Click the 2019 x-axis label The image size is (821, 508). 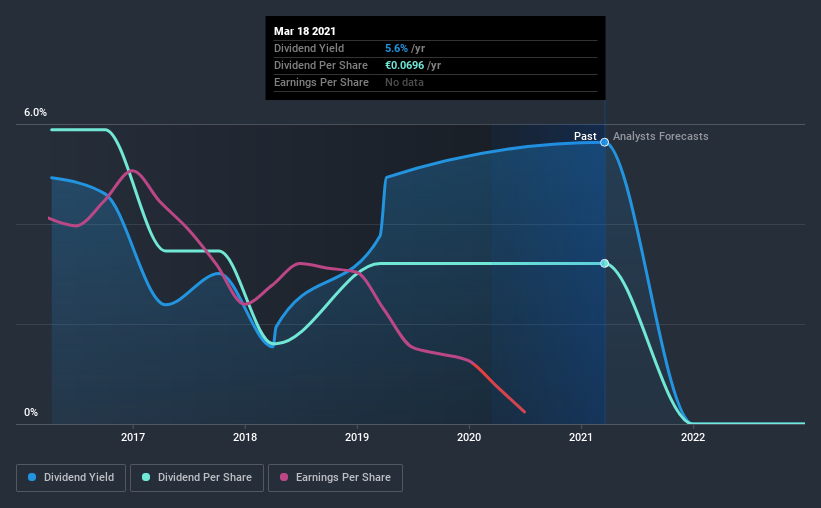[357, 437]
